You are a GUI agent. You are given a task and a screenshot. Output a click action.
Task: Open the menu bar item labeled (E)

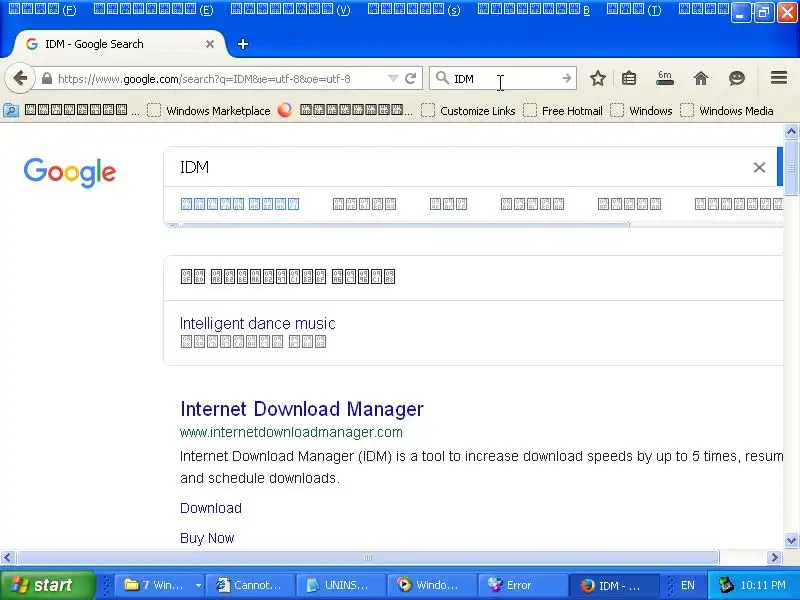click(154, 9)
